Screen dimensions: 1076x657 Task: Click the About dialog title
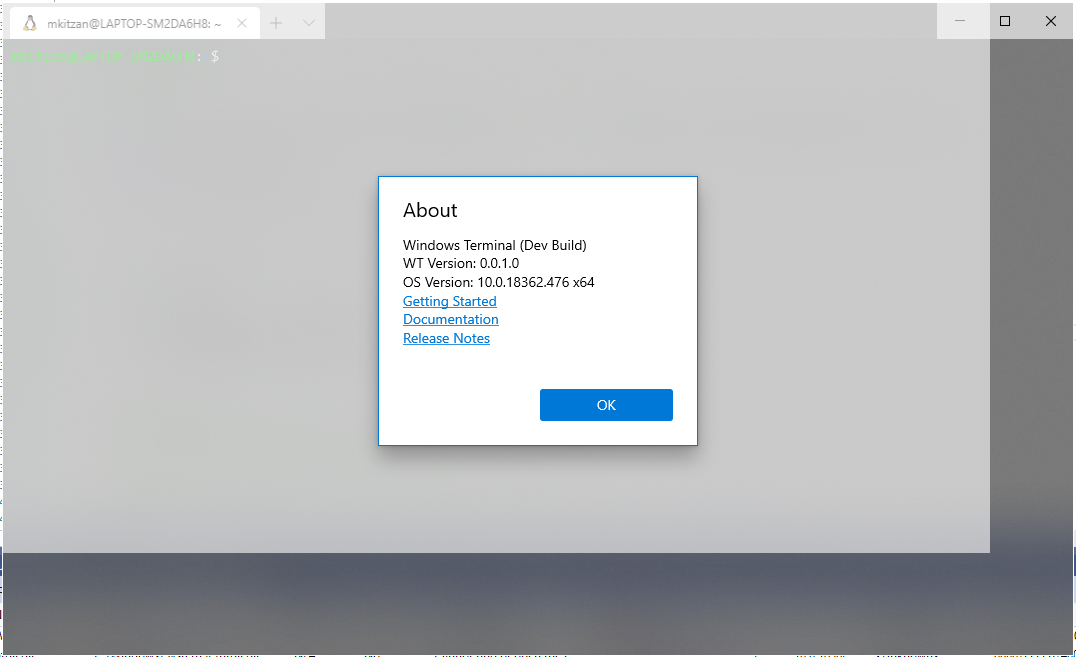(x=430, y=210)
